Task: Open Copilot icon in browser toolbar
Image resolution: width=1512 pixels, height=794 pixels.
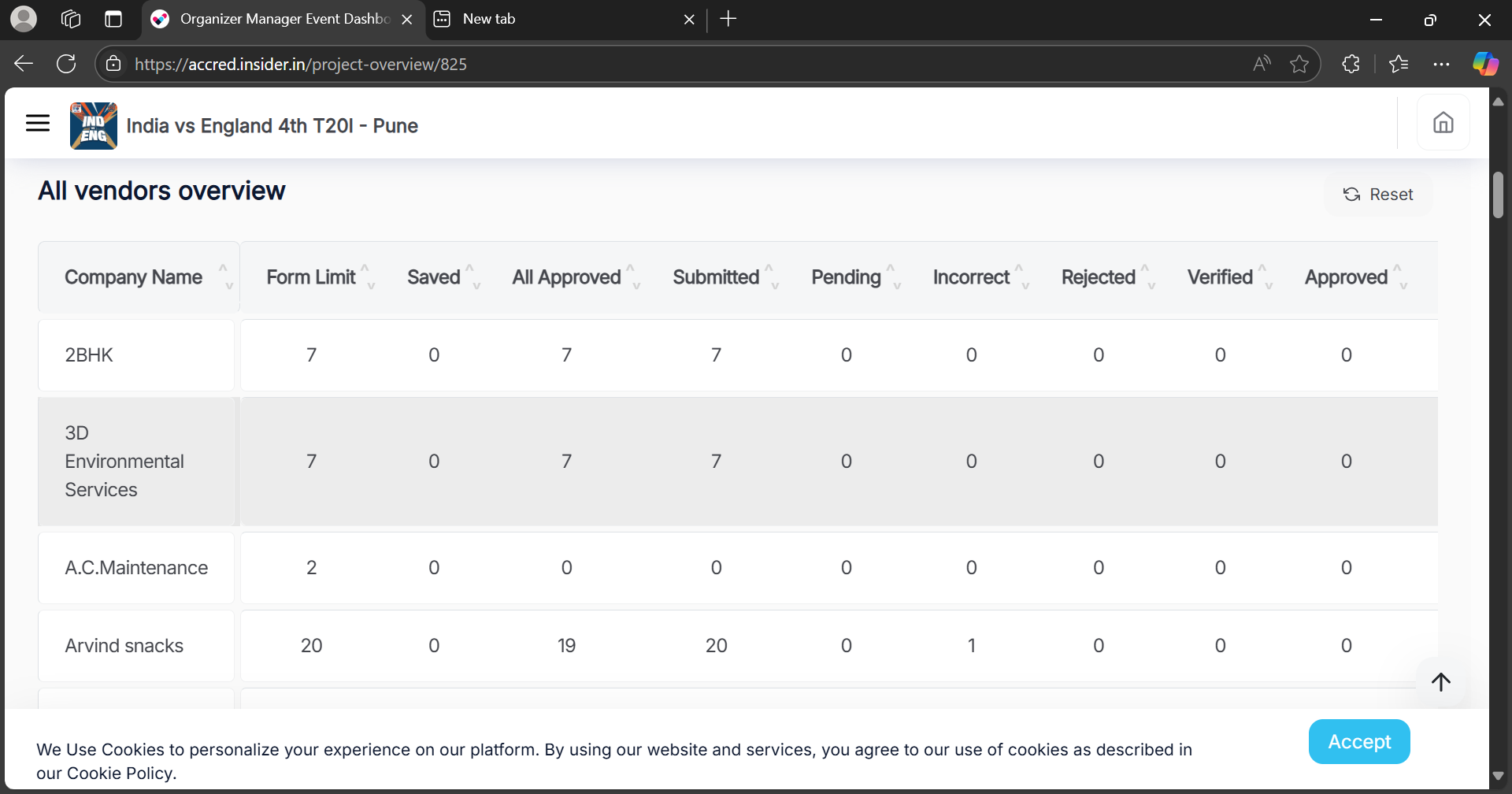Action: pyautogui.click(x=1485, y=64)
